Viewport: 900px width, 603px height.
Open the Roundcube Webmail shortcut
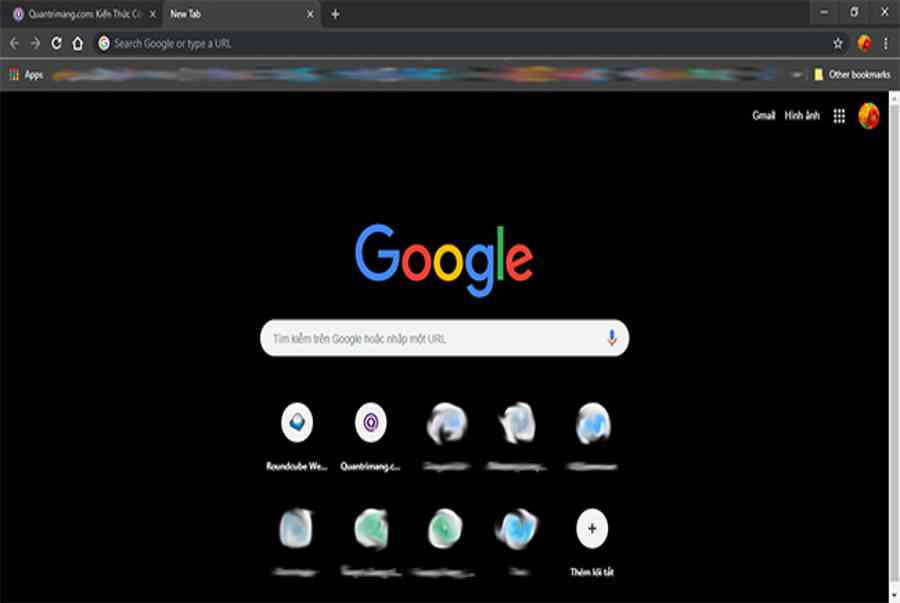pos(297,436)
